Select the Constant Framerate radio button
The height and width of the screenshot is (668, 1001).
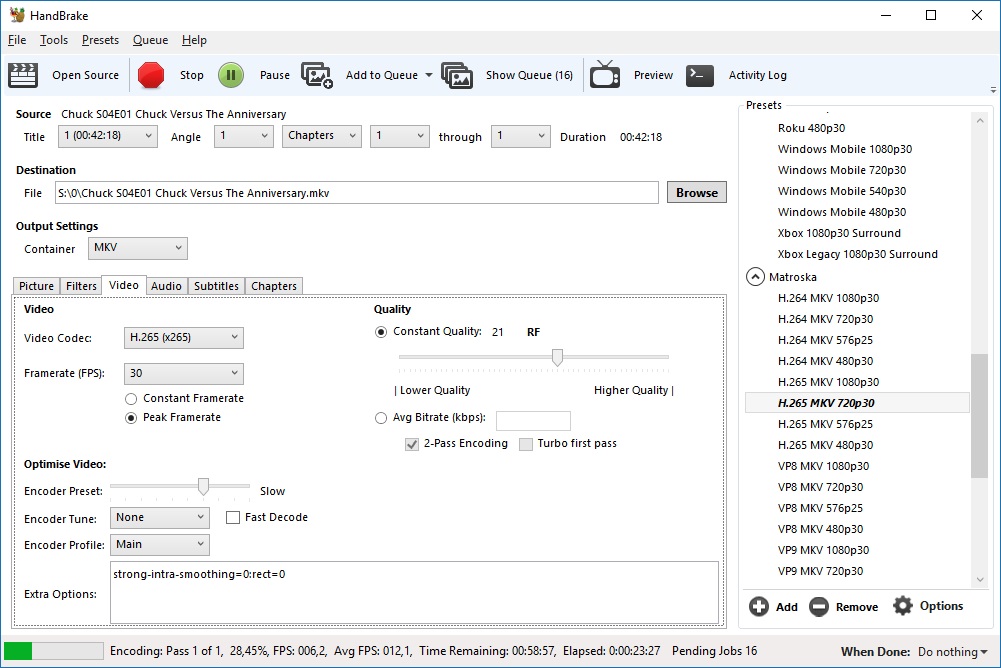131,398
